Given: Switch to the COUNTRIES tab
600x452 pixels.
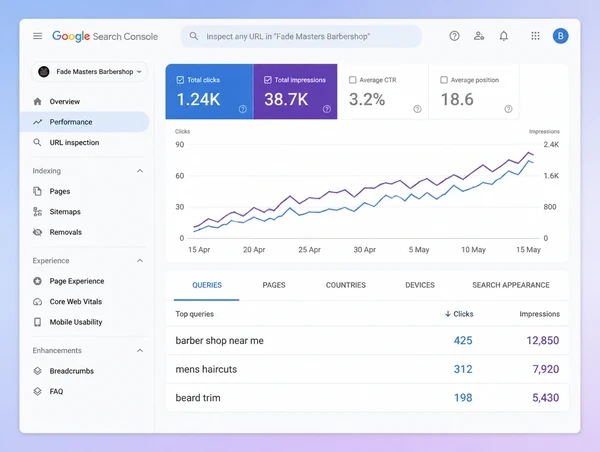Looking at the screenshot, I should coord(346,285).
